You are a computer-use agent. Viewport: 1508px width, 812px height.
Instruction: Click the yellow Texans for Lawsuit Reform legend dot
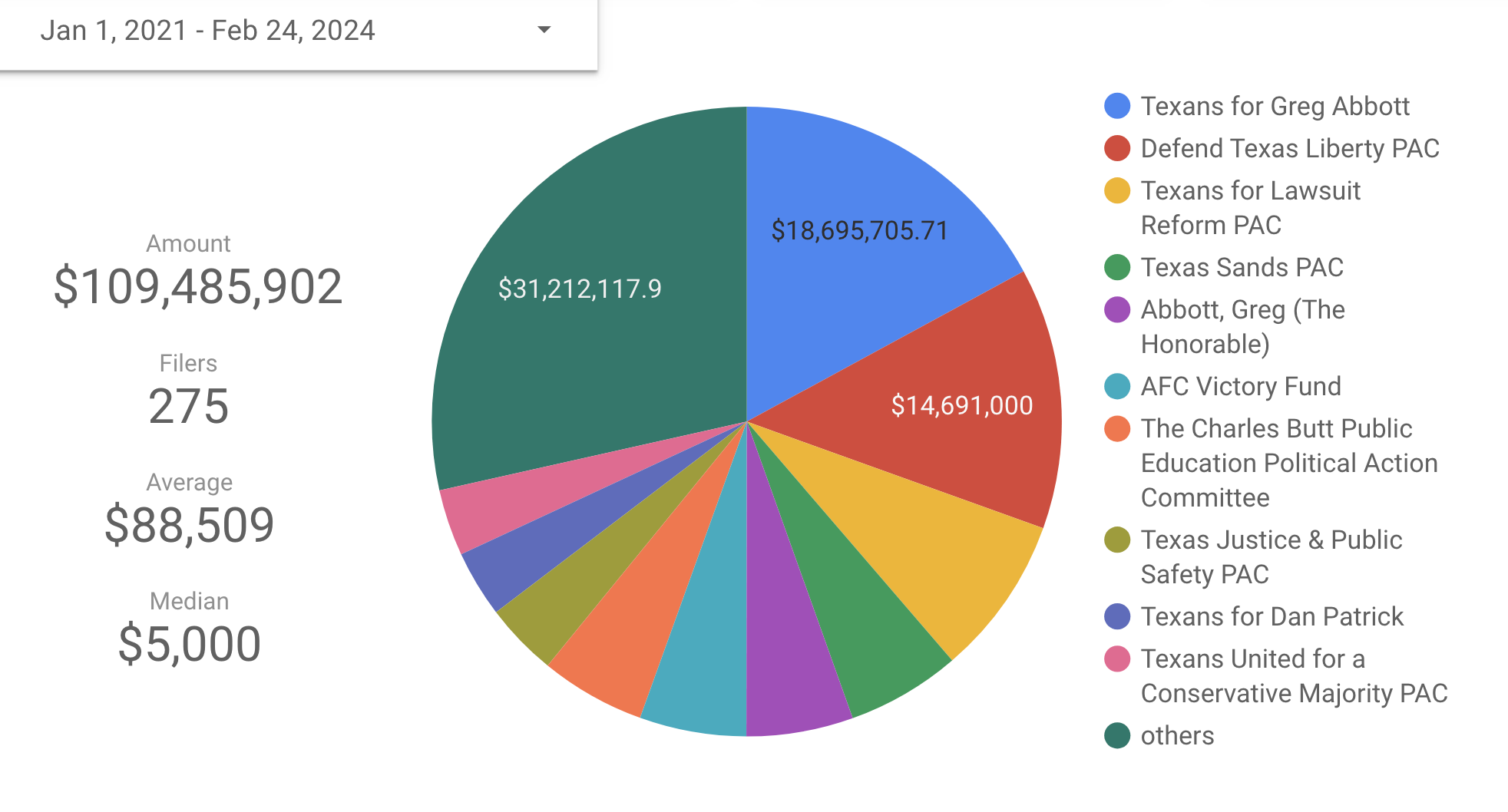1117,190
